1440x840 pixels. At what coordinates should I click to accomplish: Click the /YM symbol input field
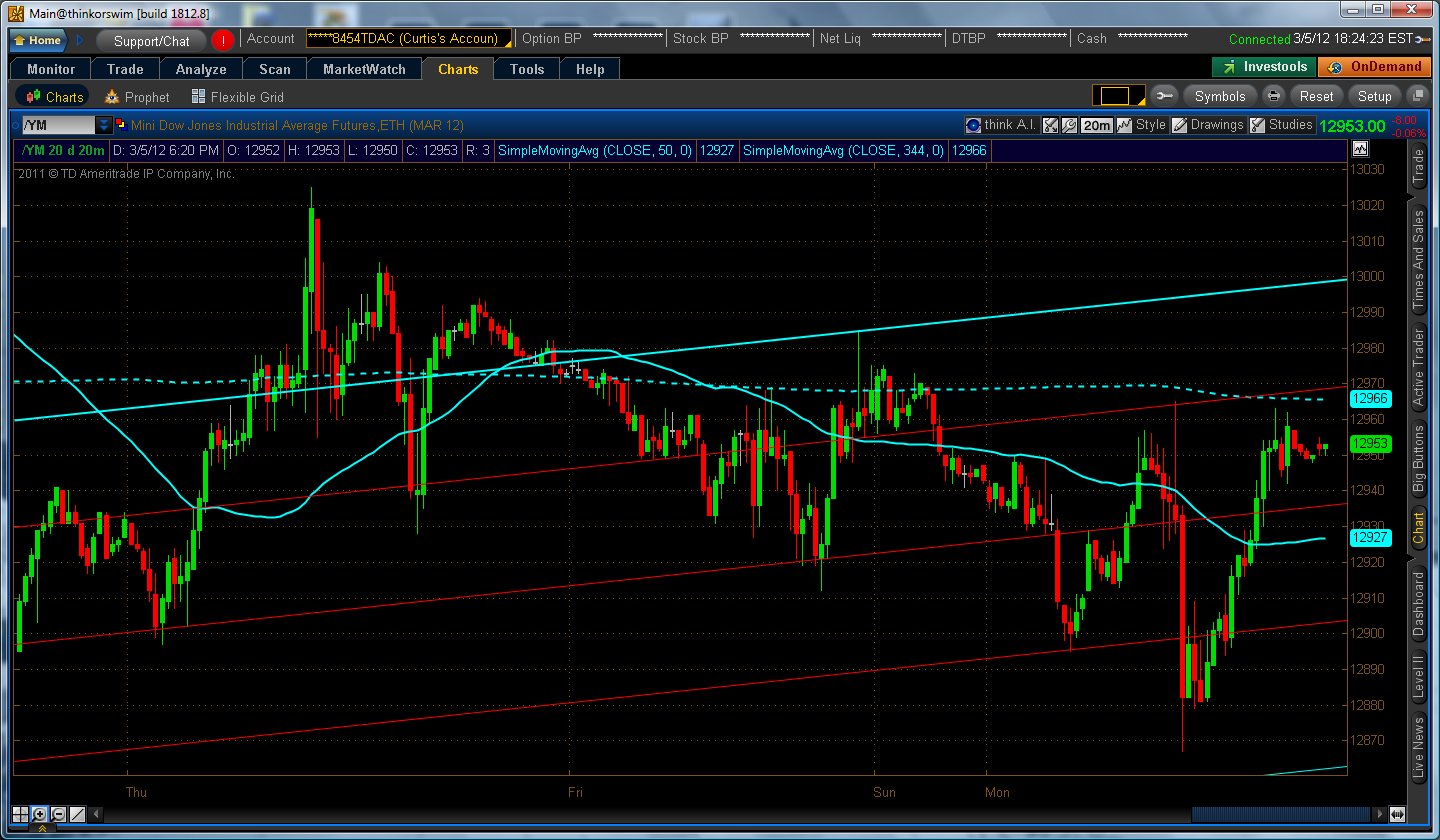pos(58,125)
